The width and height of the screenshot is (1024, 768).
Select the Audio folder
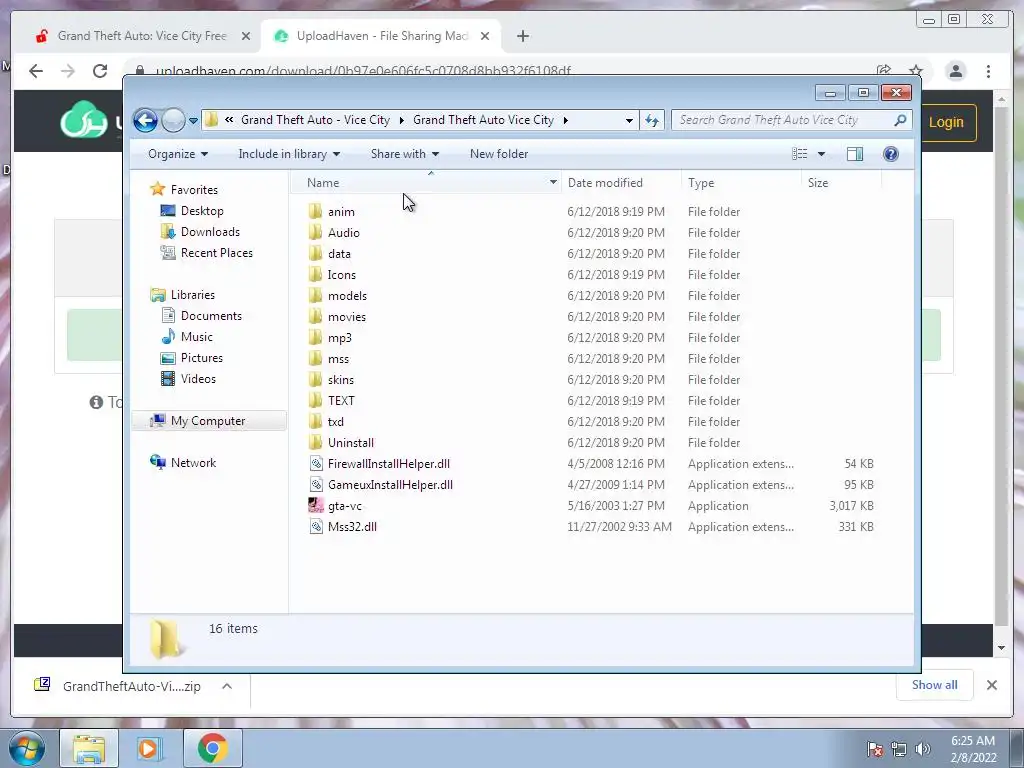pos(344,232)
